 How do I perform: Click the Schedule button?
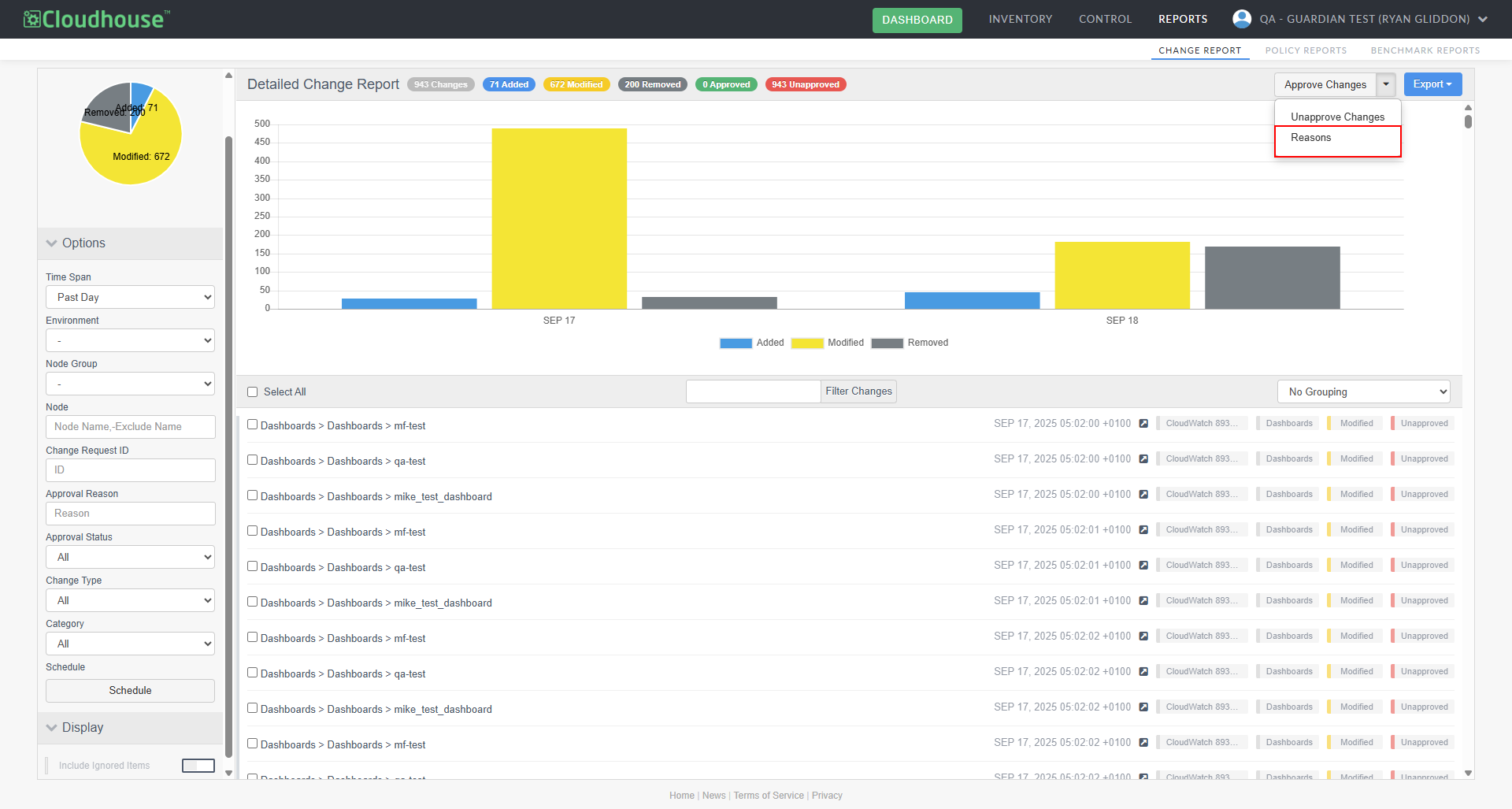[x=130, y=691]
